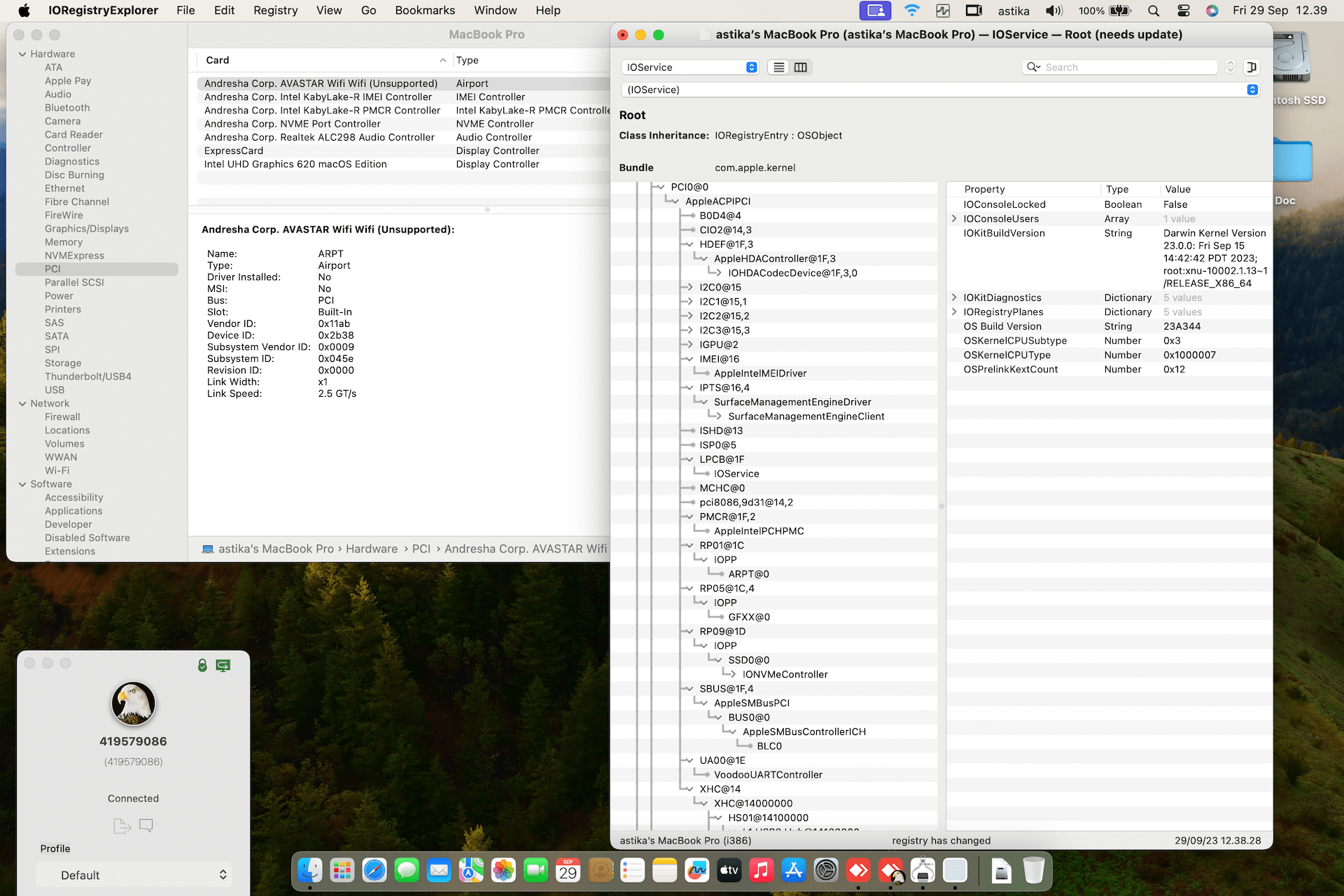Open the Window menu
The height and width of the screenshot is (896, 1344).
[x=496, y=10]
